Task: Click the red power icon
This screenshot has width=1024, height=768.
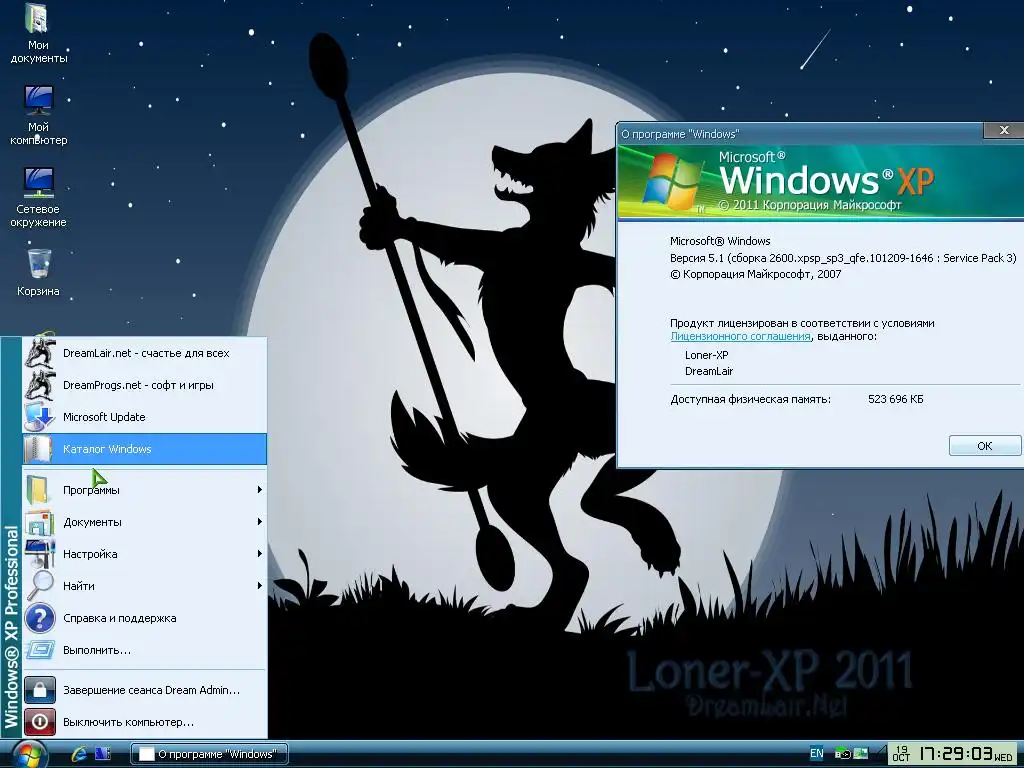Action: tap(40, 722)
